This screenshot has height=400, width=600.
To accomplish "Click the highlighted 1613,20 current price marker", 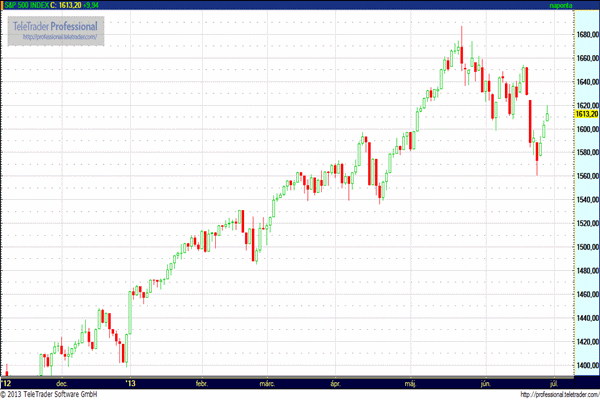I will pos(586,115).
